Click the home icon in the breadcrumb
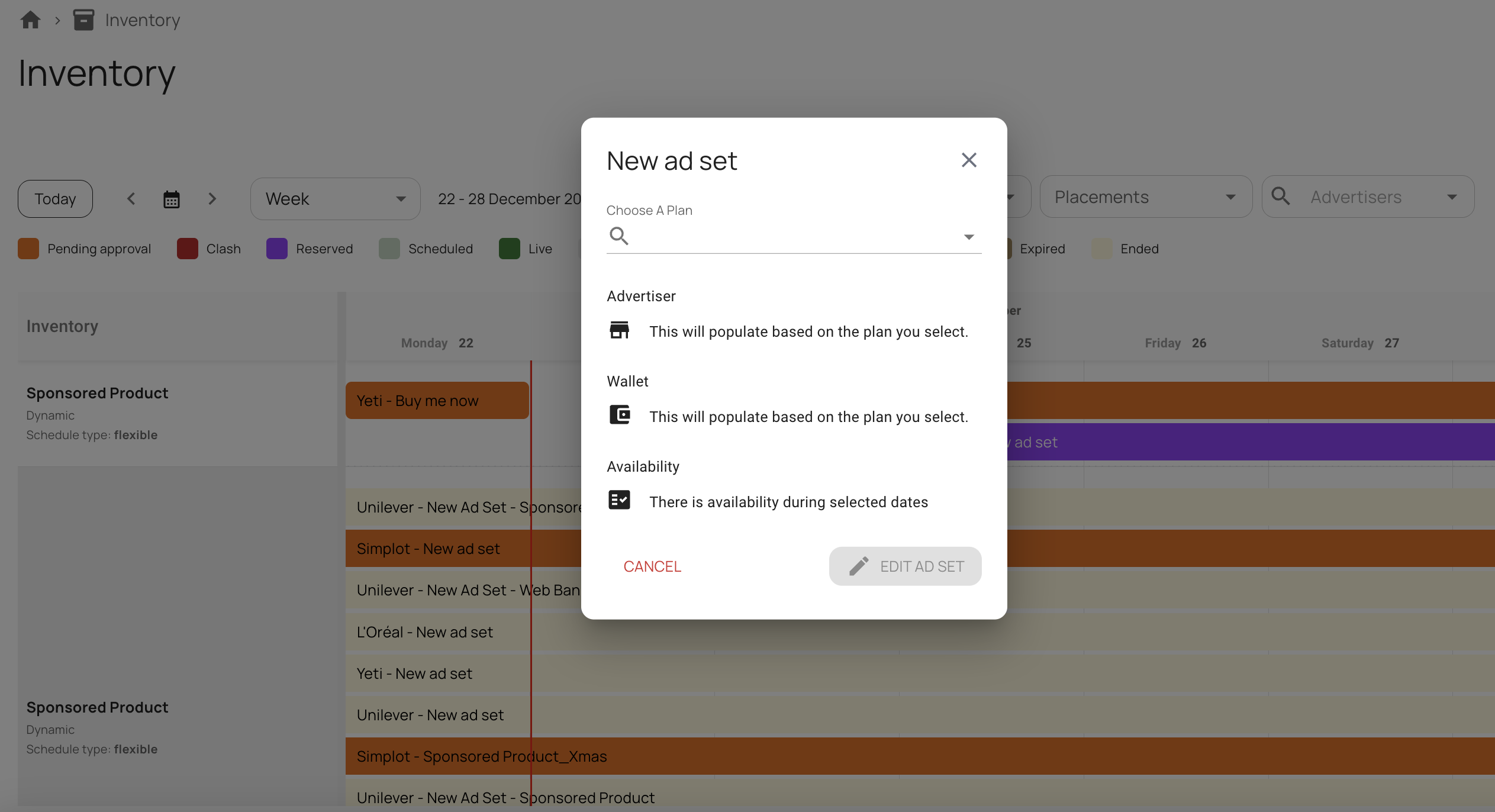1495x812 pixels. tap(30, 20)
